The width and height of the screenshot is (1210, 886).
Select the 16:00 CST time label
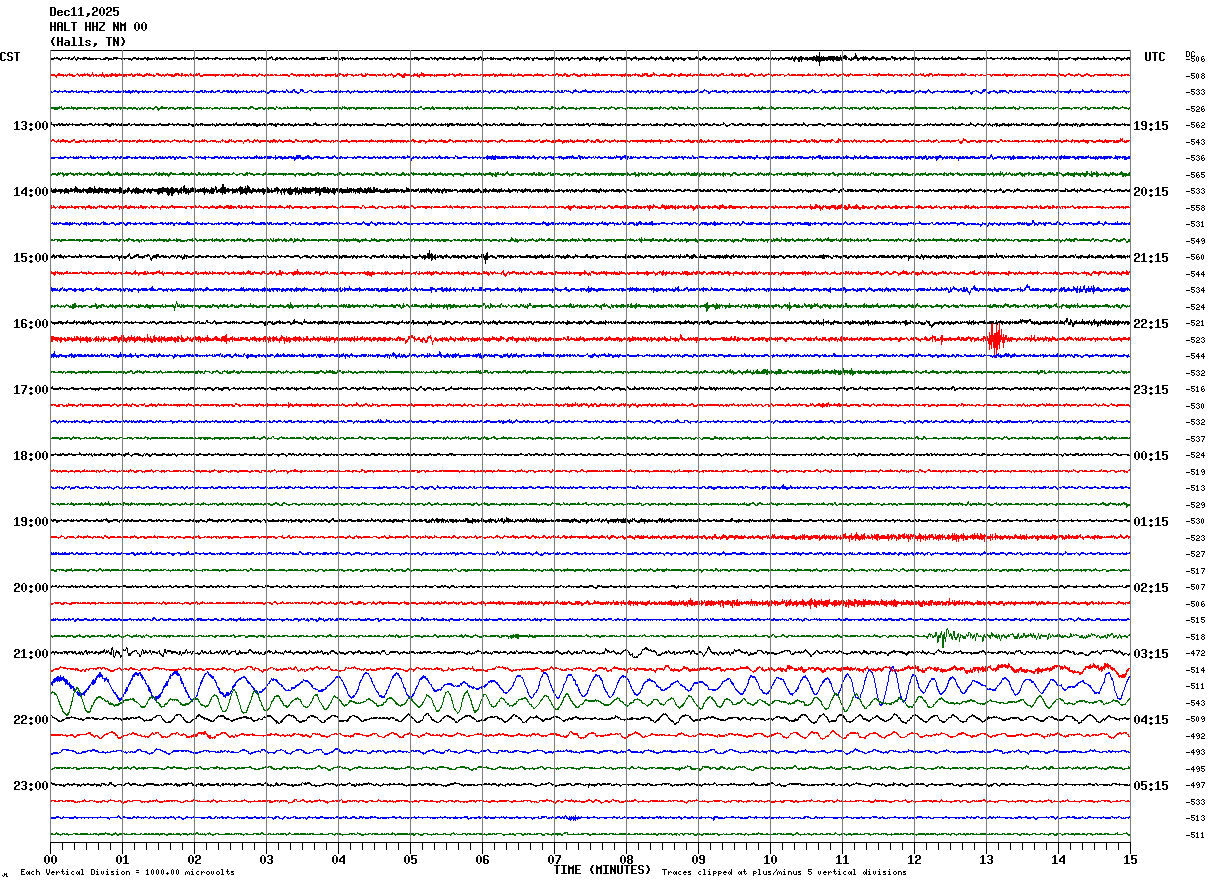pyautogui.click(x=30, y=324)
